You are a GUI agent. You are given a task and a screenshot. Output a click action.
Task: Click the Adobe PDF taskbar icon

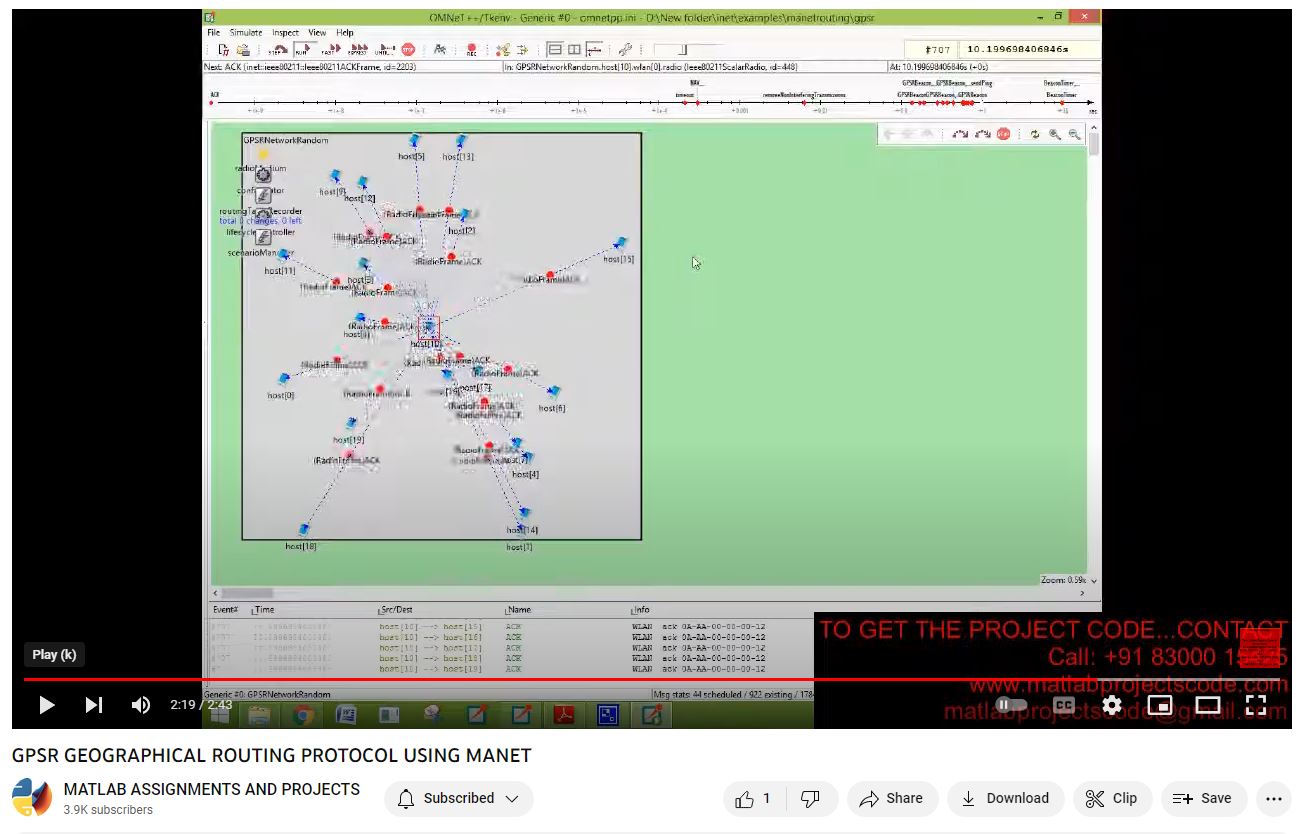[563, 714]
